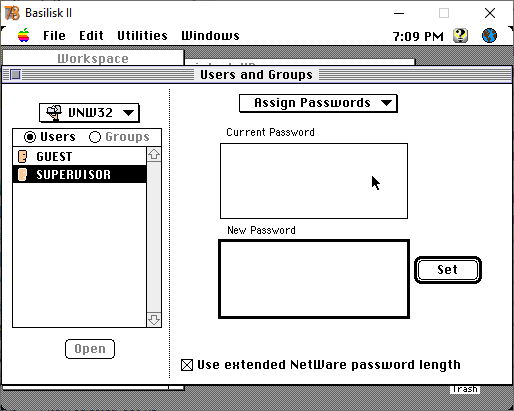Open the Apple menu
This screenshot has height=411, width=514.
click(24, 35)
